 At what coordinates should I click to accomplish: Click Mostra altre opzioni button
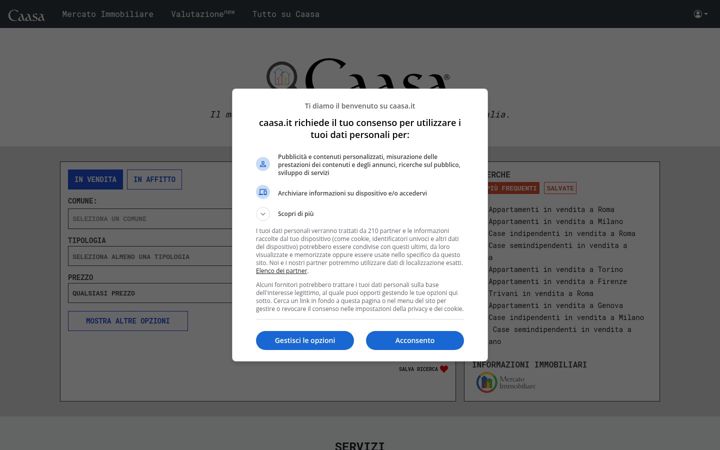point(128,321)
